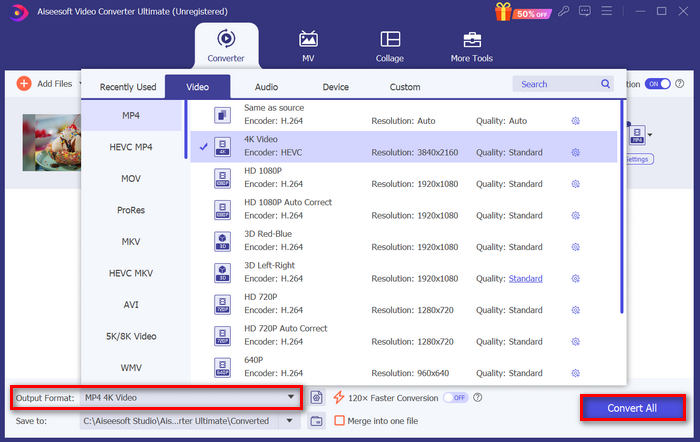
Task: Open settings gear for HD 720P Auto Correct
Action: pos(575,342)
